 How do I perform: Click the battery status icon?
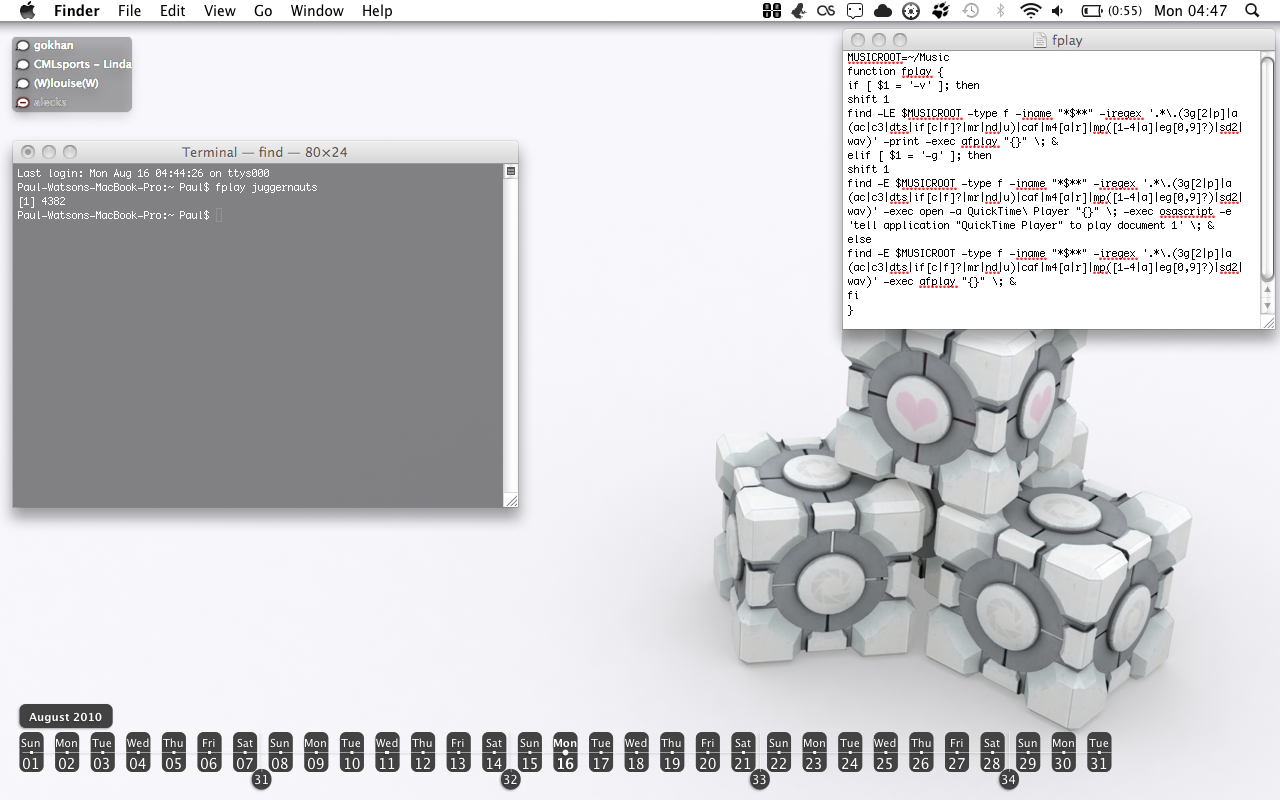tap(1091, 11)
